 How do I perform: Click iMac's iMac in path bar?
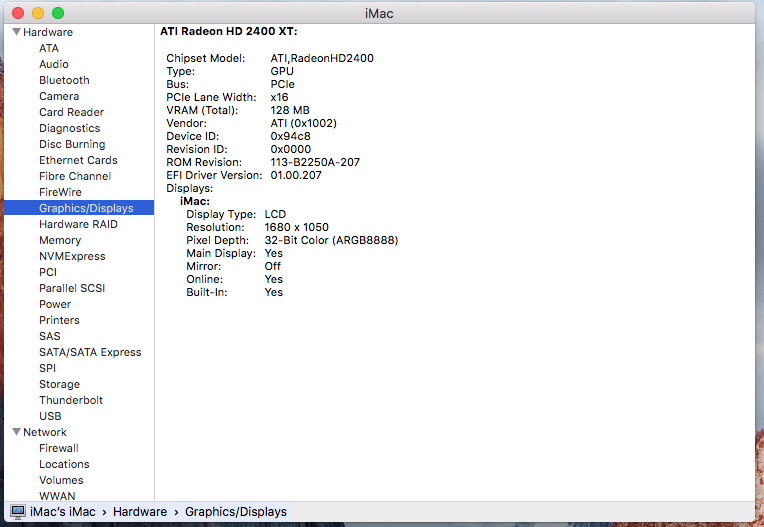tap(63, 512)
